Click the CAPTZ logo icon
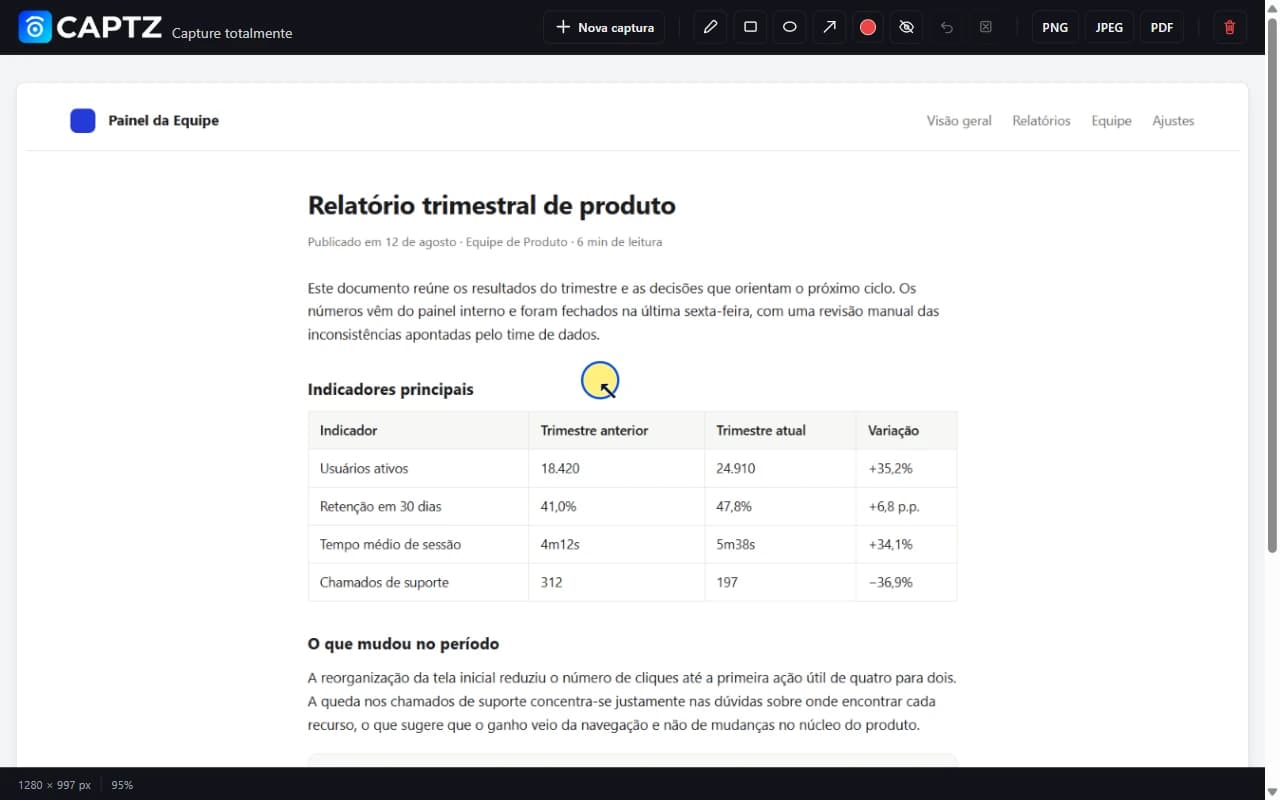This screenshot has height=800, width=1280. coord(35,27)
